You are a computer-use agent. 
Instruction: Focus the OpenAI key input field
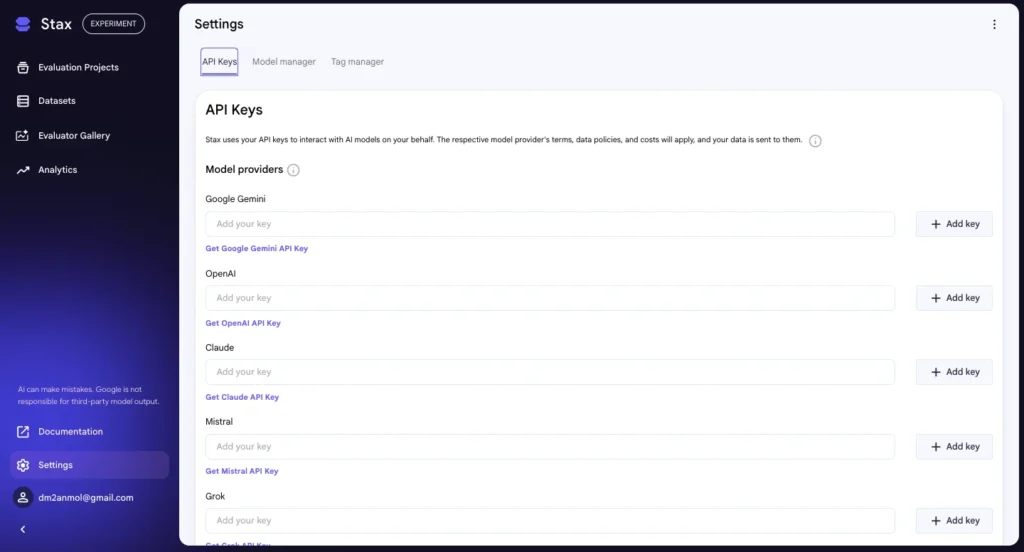click(550, 298)
